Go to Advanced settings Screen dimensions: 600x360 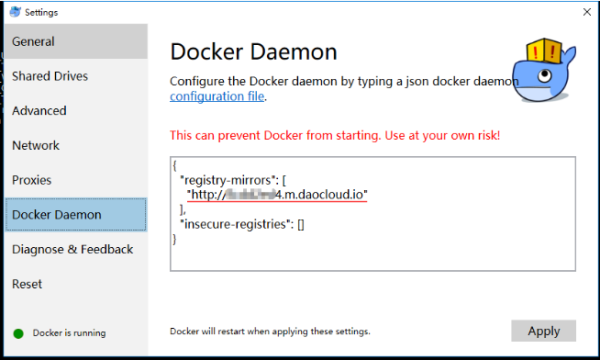(x=76, y=111)
